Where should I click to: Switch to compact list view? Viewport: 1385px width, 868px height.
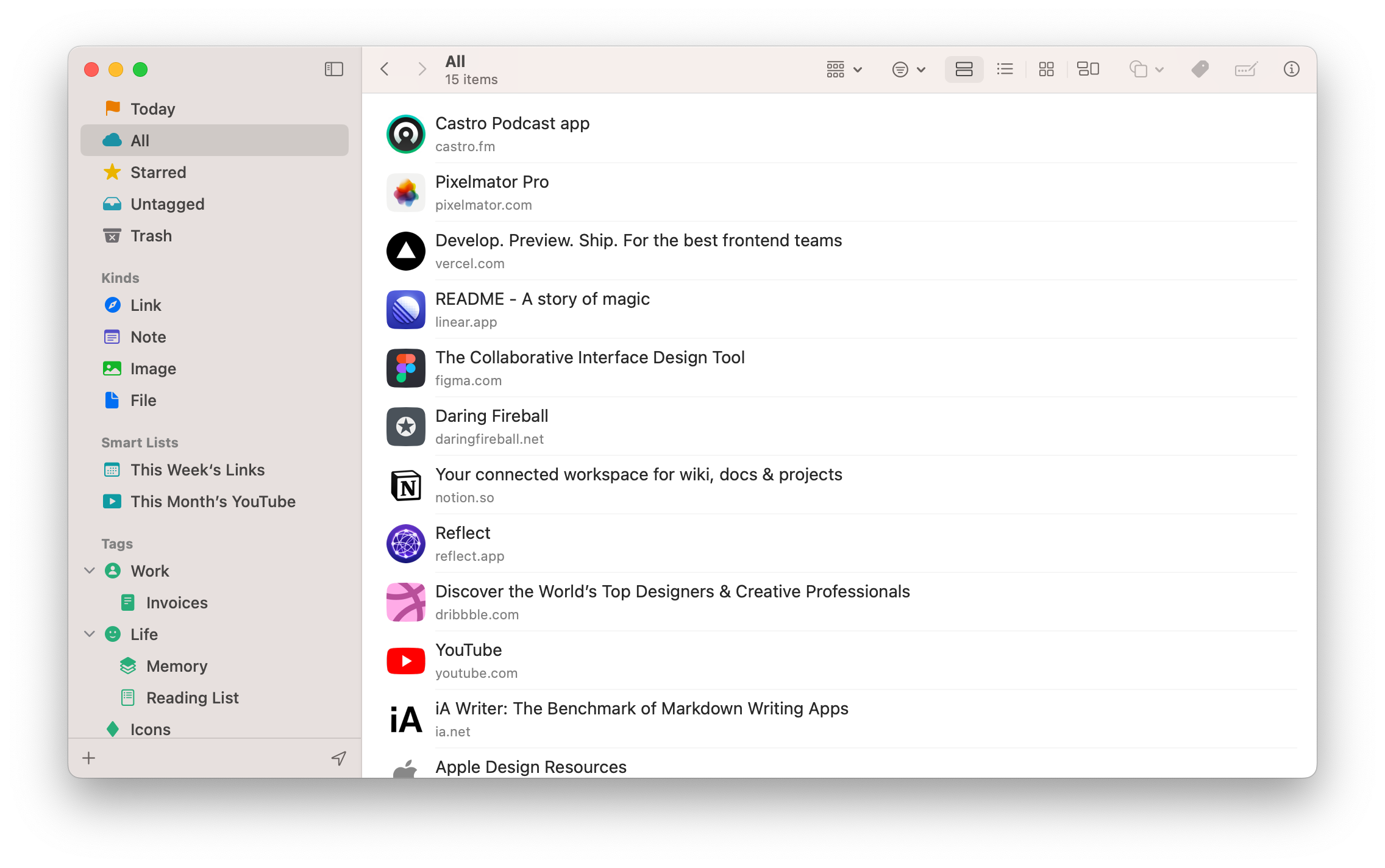(1005, 69)
